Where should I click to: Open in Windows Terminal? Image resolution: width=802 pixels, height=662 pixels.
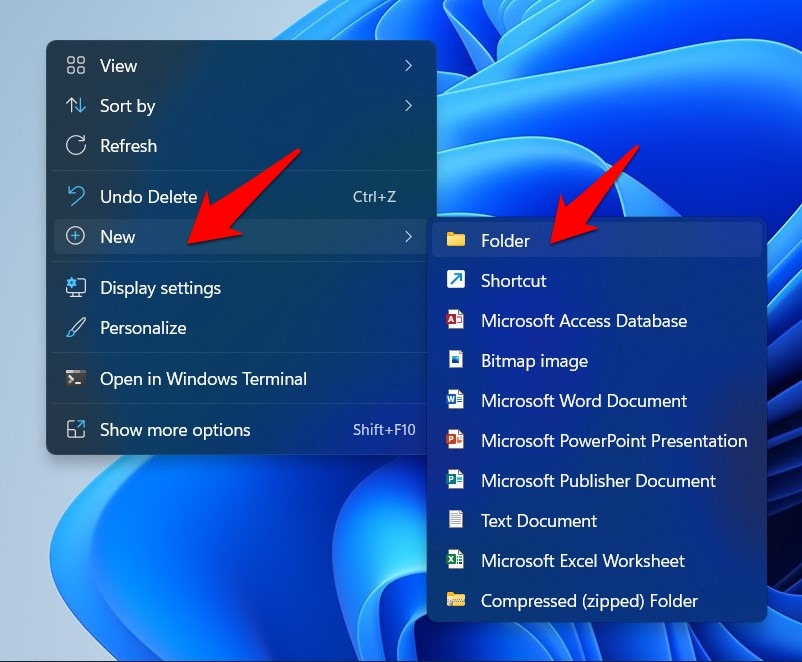203,379
